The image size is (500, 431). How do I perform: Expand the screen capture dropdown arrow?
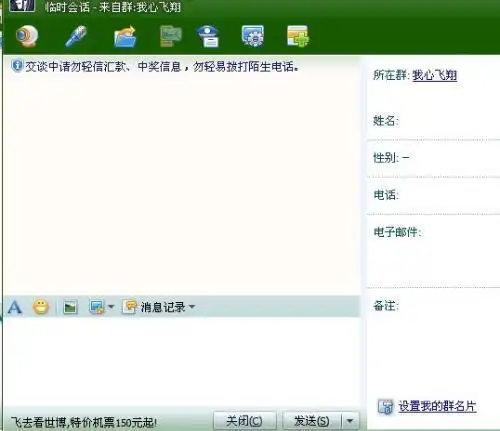click(x=111, y=307)
